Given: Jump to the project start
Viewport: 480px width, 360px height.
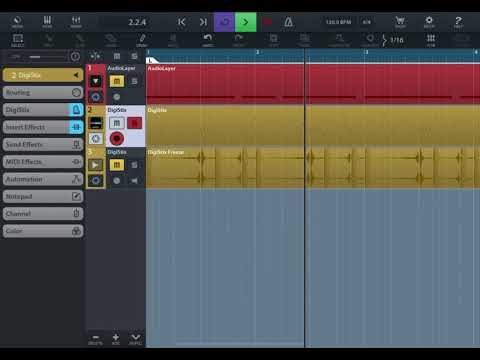Looking at the screenshot, I should (182, 22).
